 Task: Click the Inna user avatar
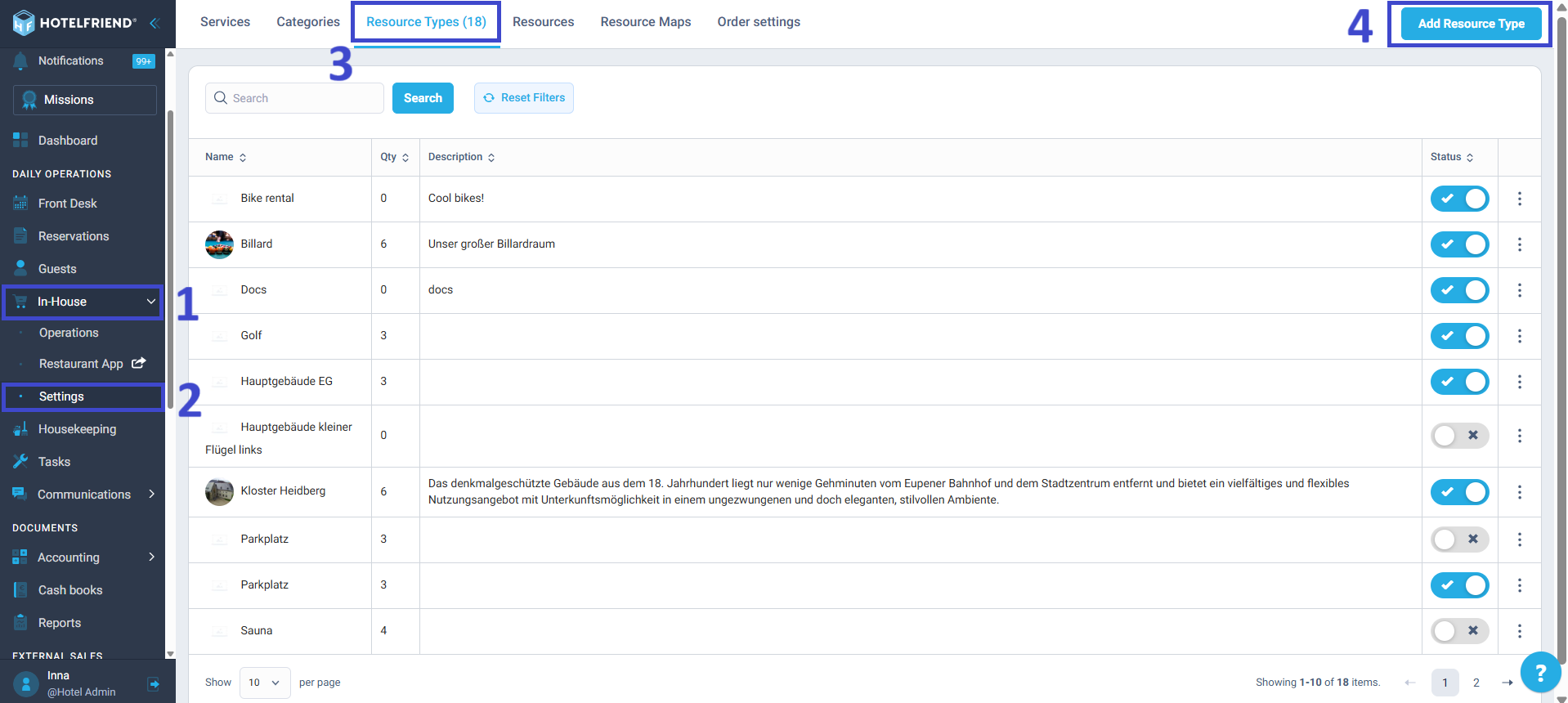coord(26,683)
